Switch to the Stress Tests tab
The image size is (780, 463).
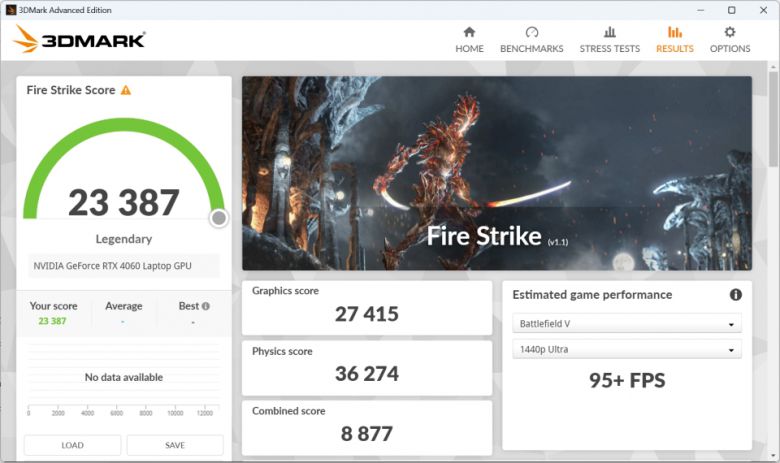pos(609,40)
